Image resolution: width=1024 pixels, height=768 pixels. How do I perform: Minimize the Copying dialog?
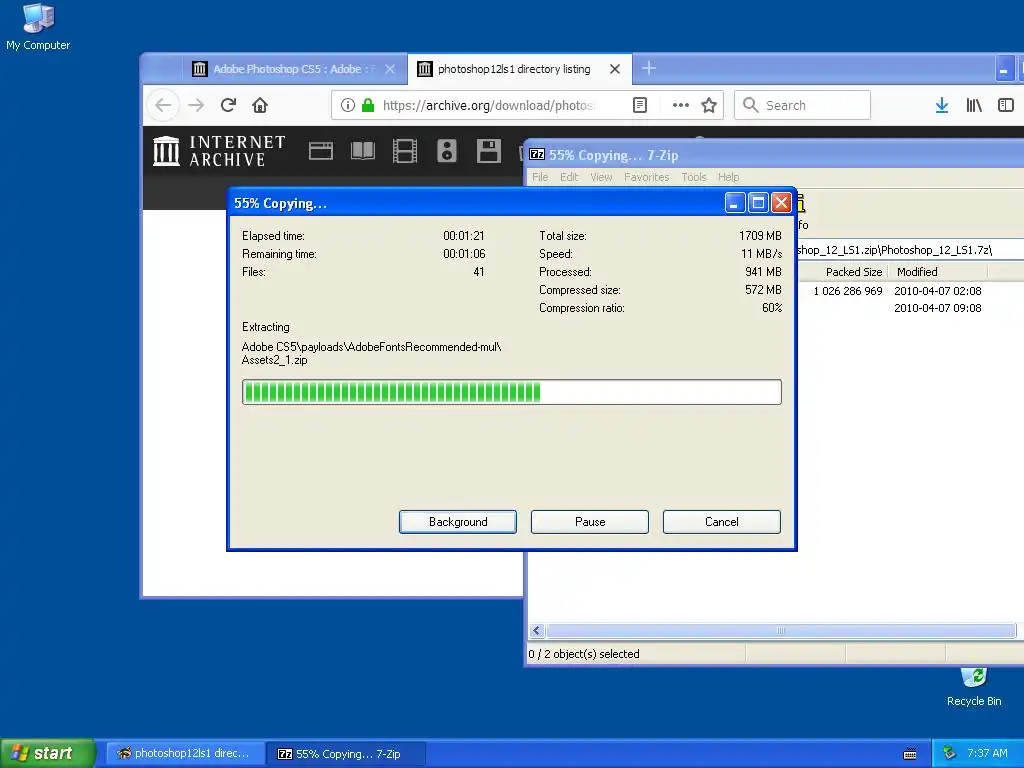735,203
